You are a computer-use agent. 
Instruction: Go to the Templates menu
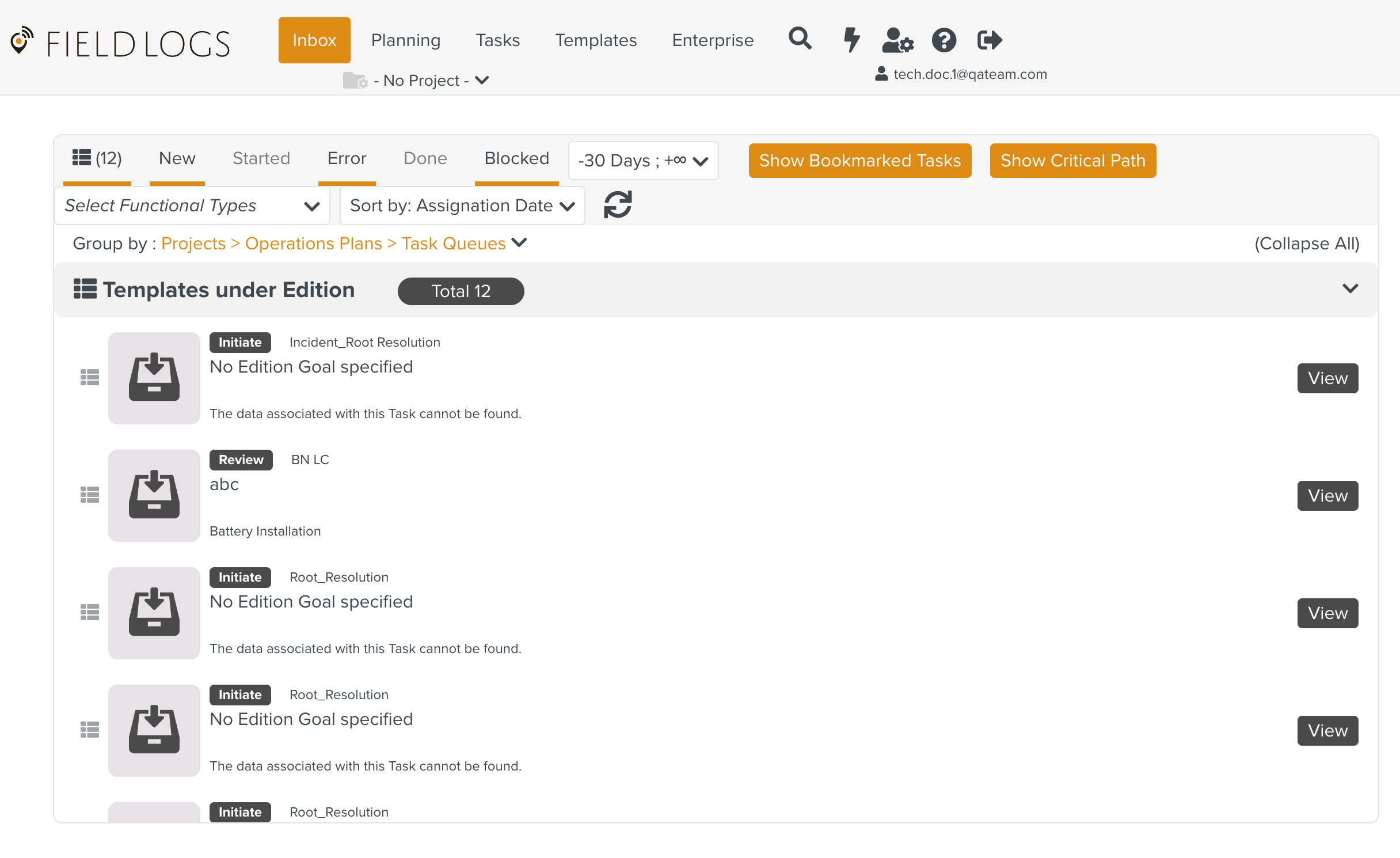click(595, 40)
